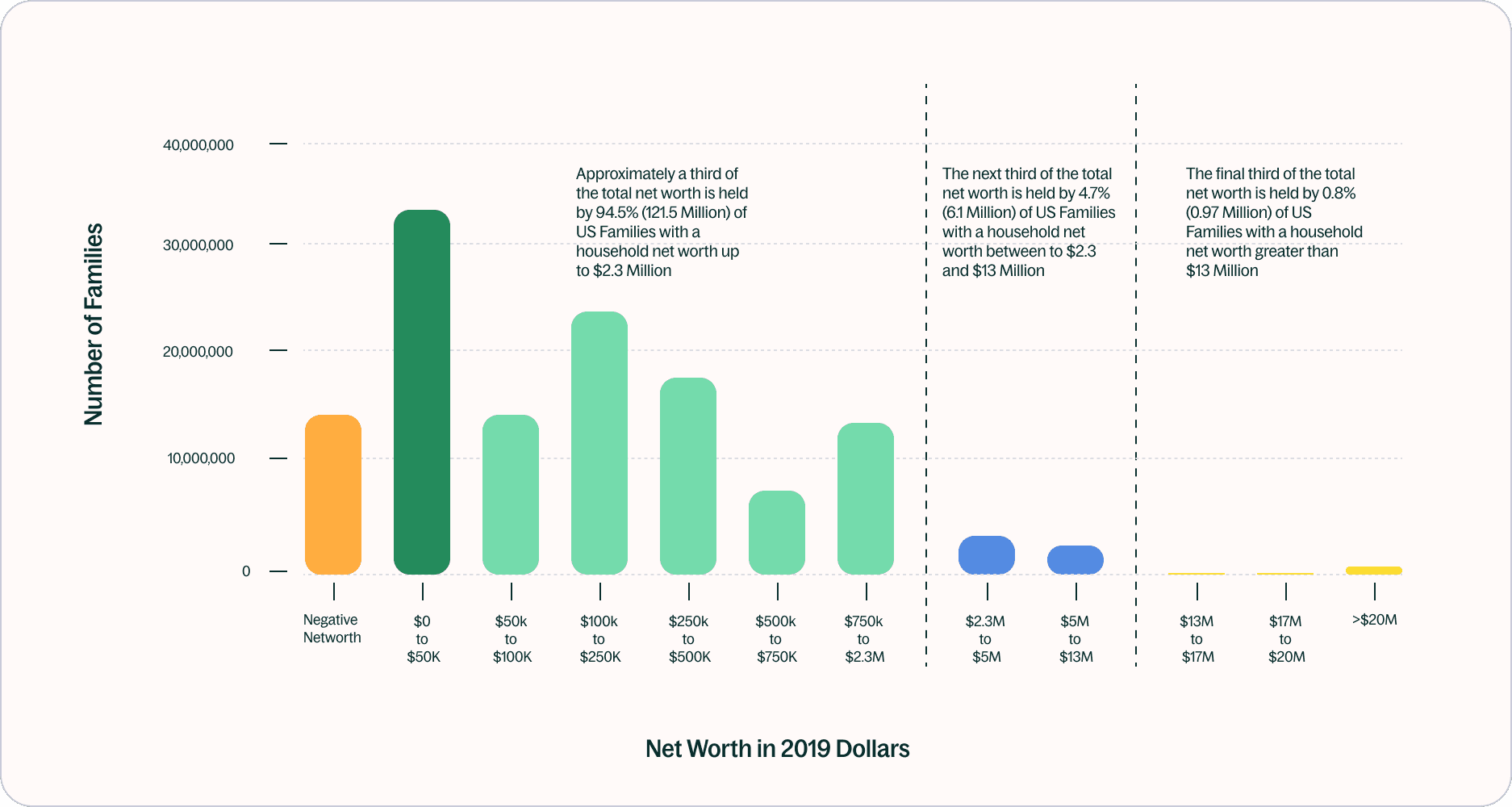This screenshot has height=807, width=1512.
Task: Select the $750k to $2.3M bar
Action: point(865,496)
